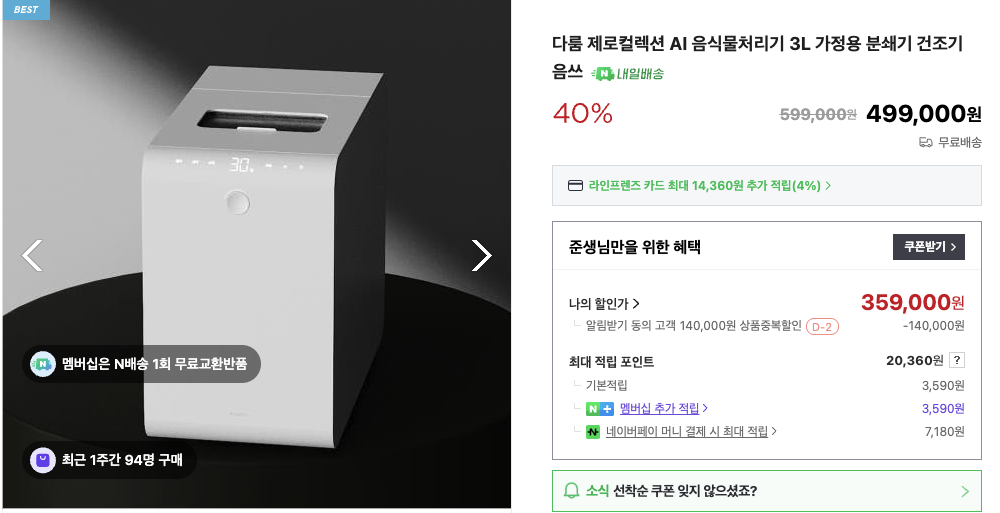Click the green N membership badge icon
This screenshot has height=513, width=1000.
43,364
